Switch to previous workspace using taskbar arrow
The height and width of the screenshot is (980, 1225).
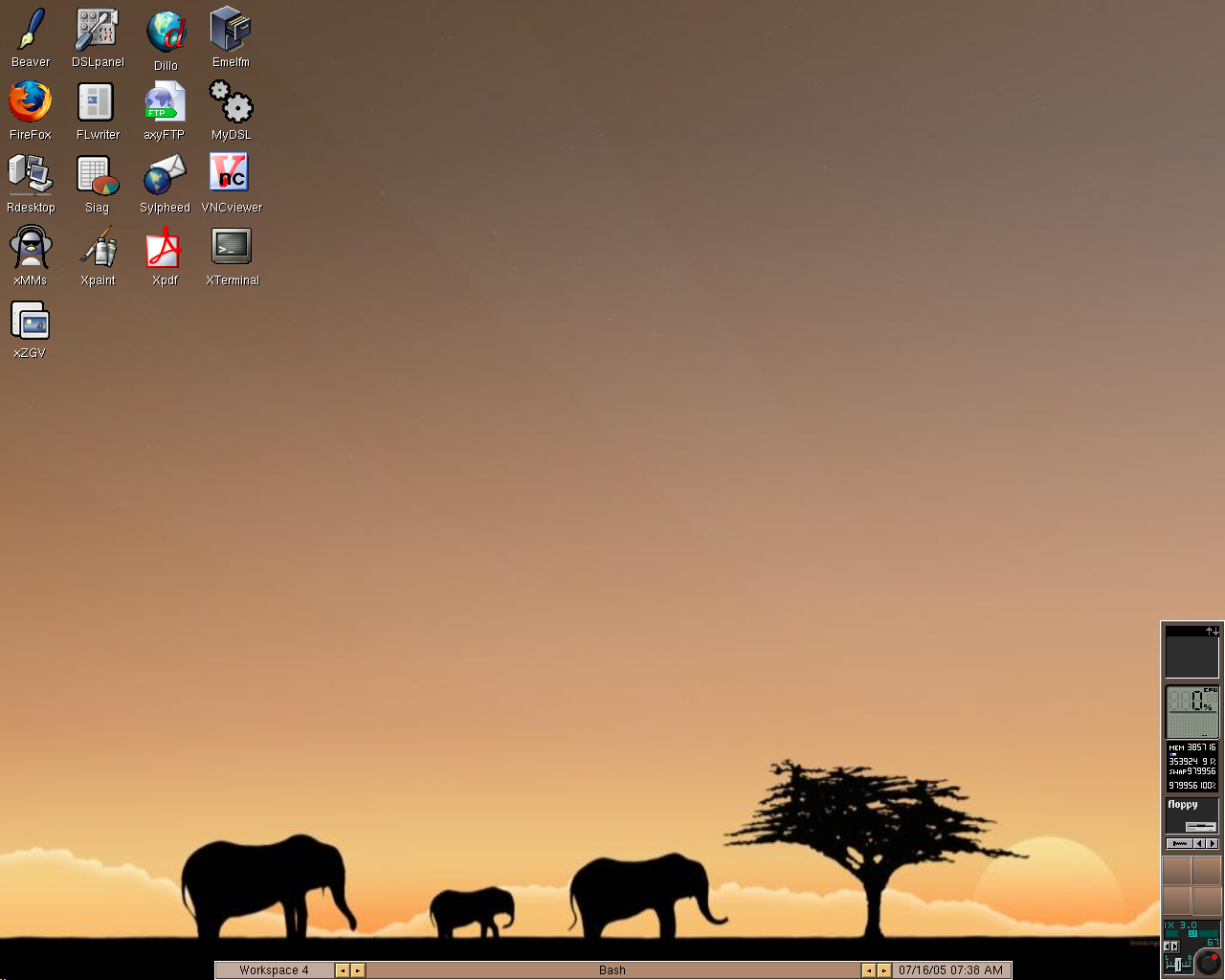coord(342,970)
